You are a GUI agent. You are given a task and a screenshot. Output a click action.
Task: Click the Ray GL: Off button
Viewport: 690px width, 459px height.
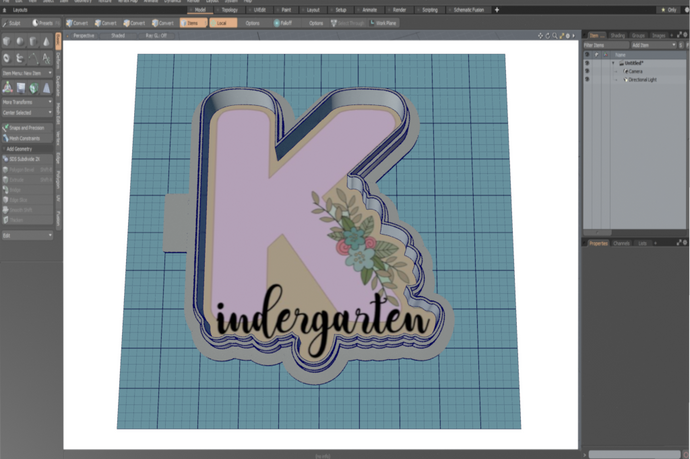click(156, 36)
